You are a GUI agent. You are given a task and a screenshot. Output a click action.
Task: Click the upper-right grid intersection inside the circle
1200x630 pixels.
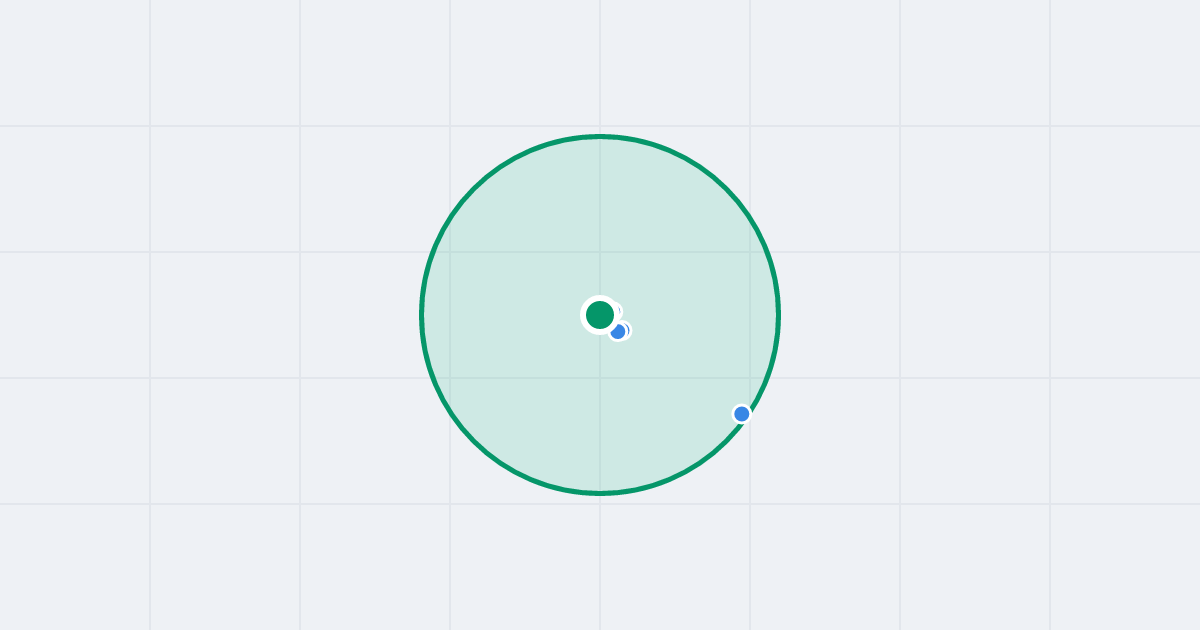coord(750,252)
